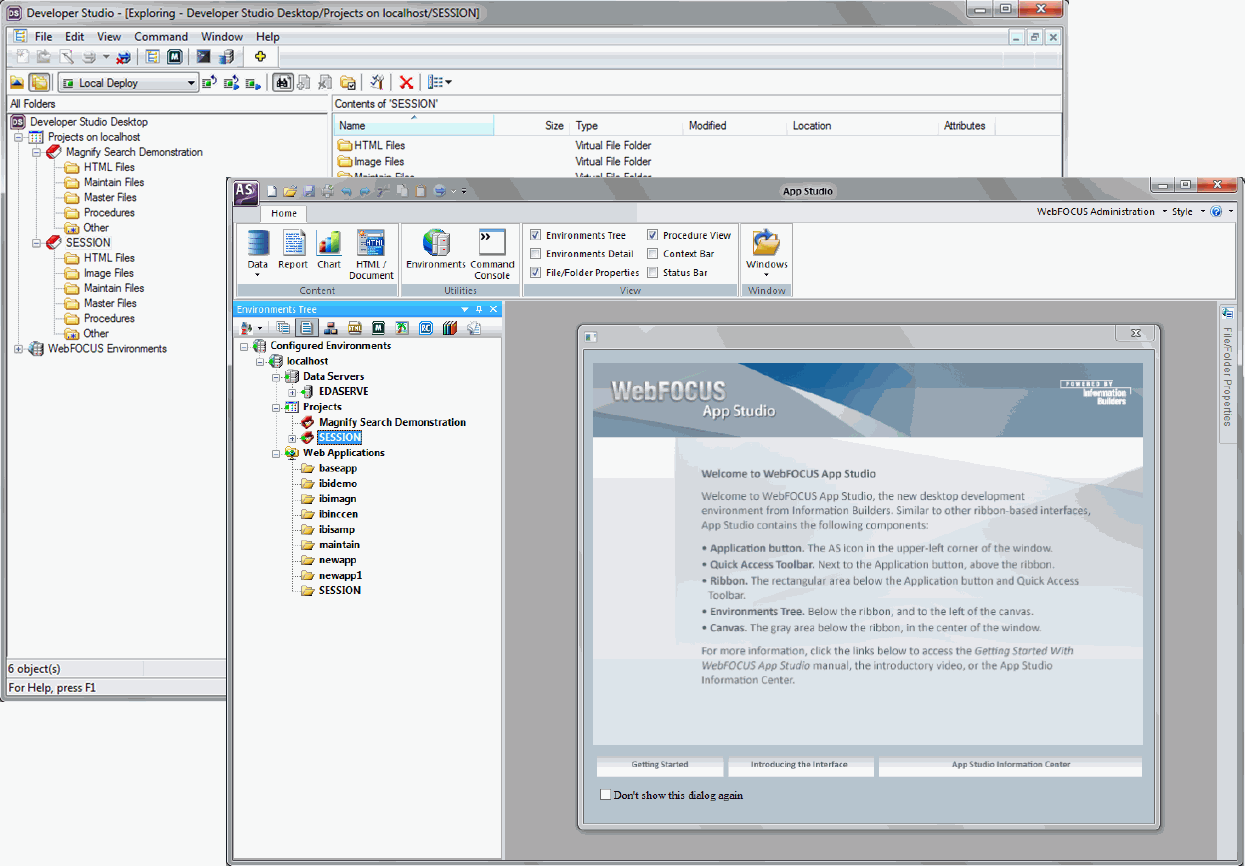Viewport: 1245px width, 866px height.
Task: Click the New document icon in the Quick Access Toolbar
Action: [x=272, y=191]
